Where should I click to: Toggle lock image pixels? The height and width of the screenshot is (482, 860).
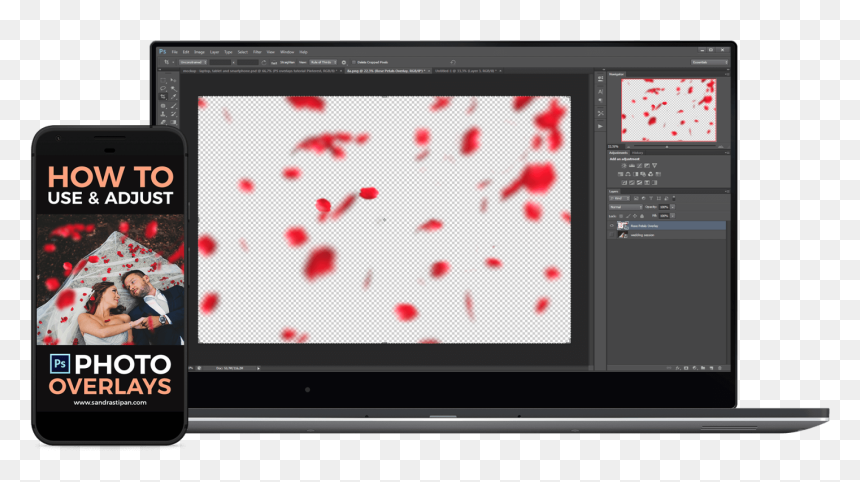coord(629,216)
